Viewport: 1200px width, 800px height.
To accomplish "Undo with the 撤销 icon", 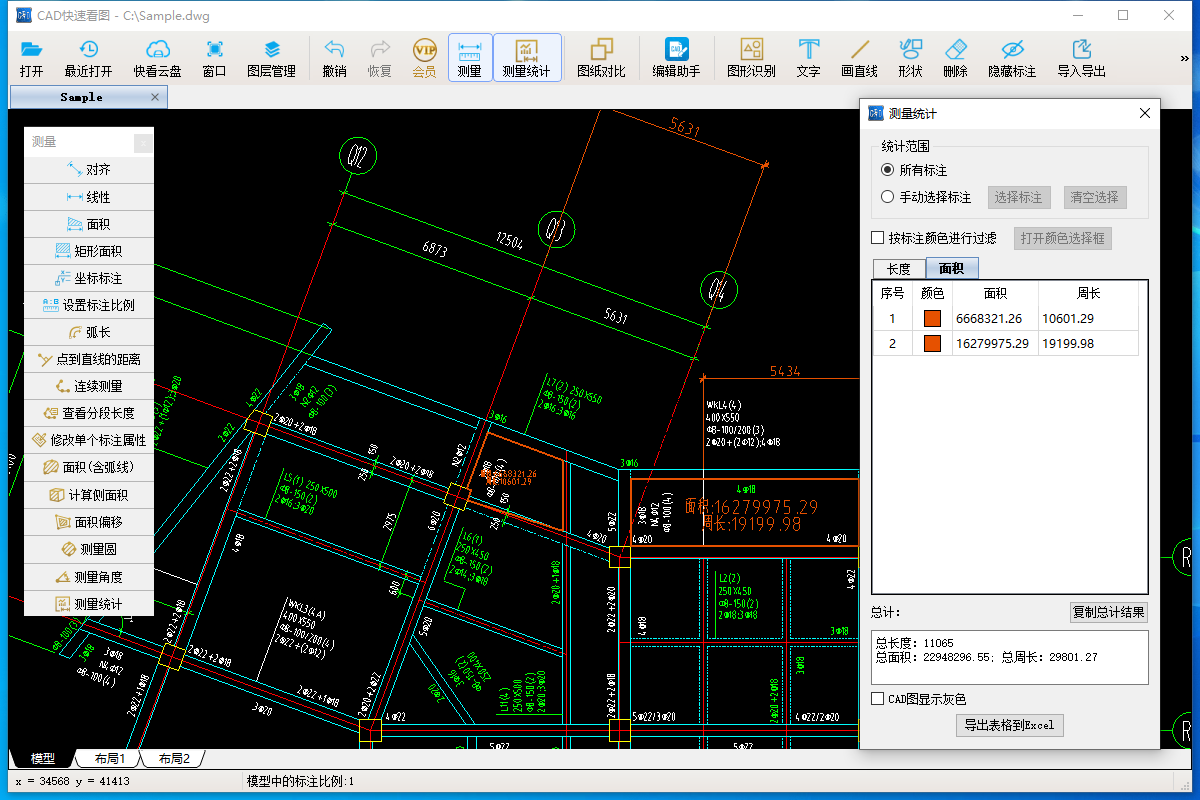I will [x=335, y=58].
